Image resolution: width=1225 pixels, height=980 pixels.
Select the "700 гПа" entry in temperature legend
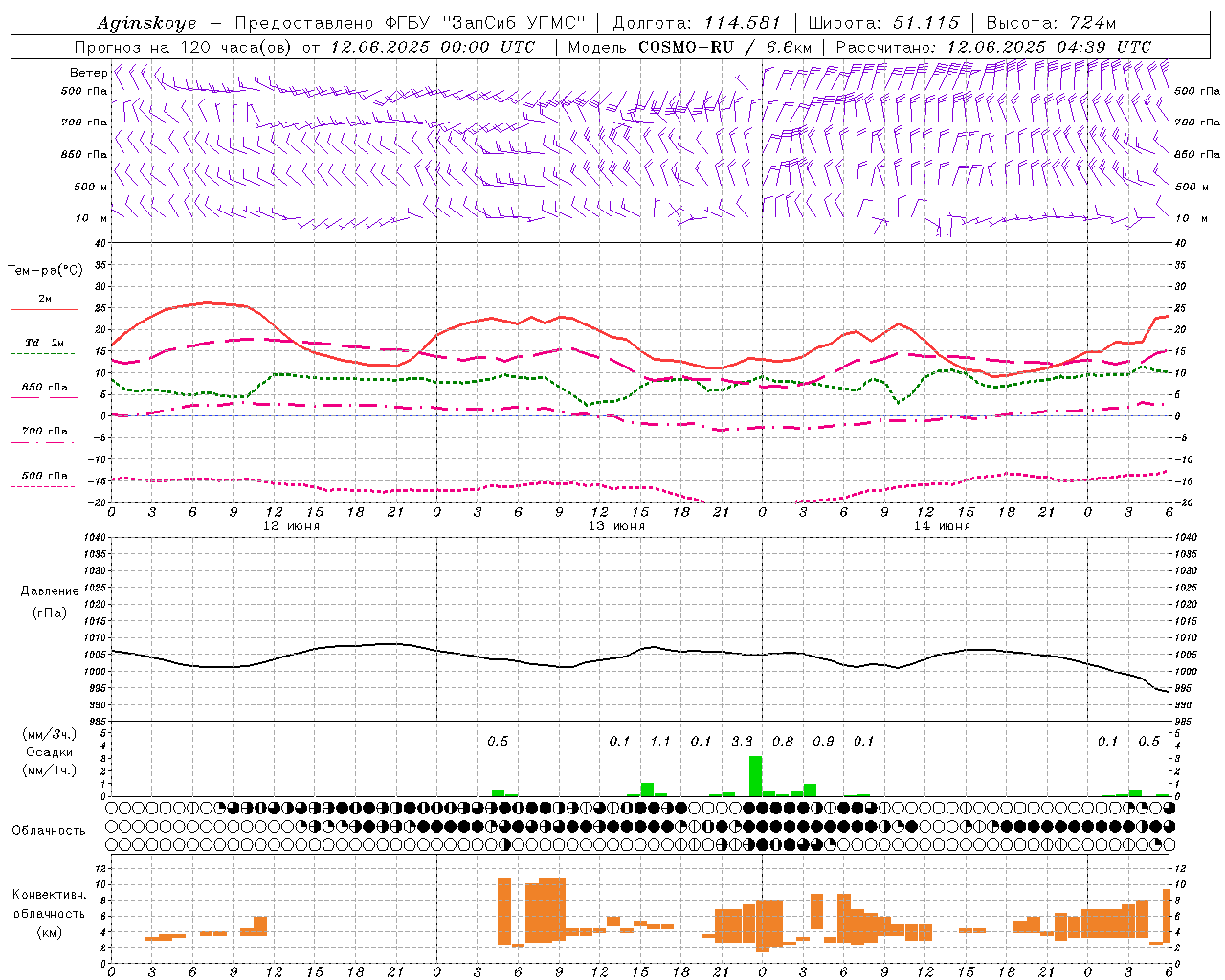pos(45,431)
